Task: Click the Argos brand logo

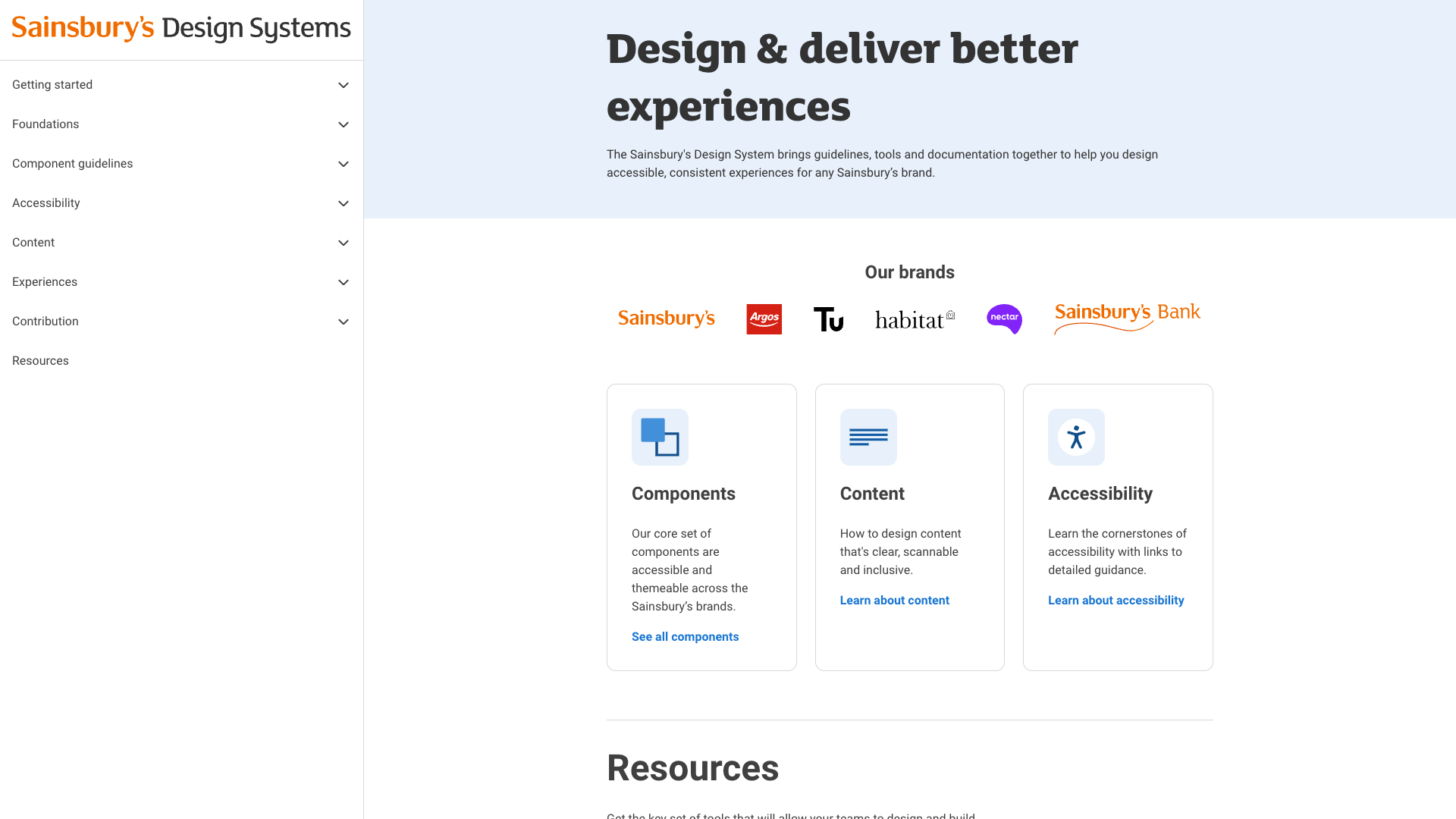Action: click(764, 319)
